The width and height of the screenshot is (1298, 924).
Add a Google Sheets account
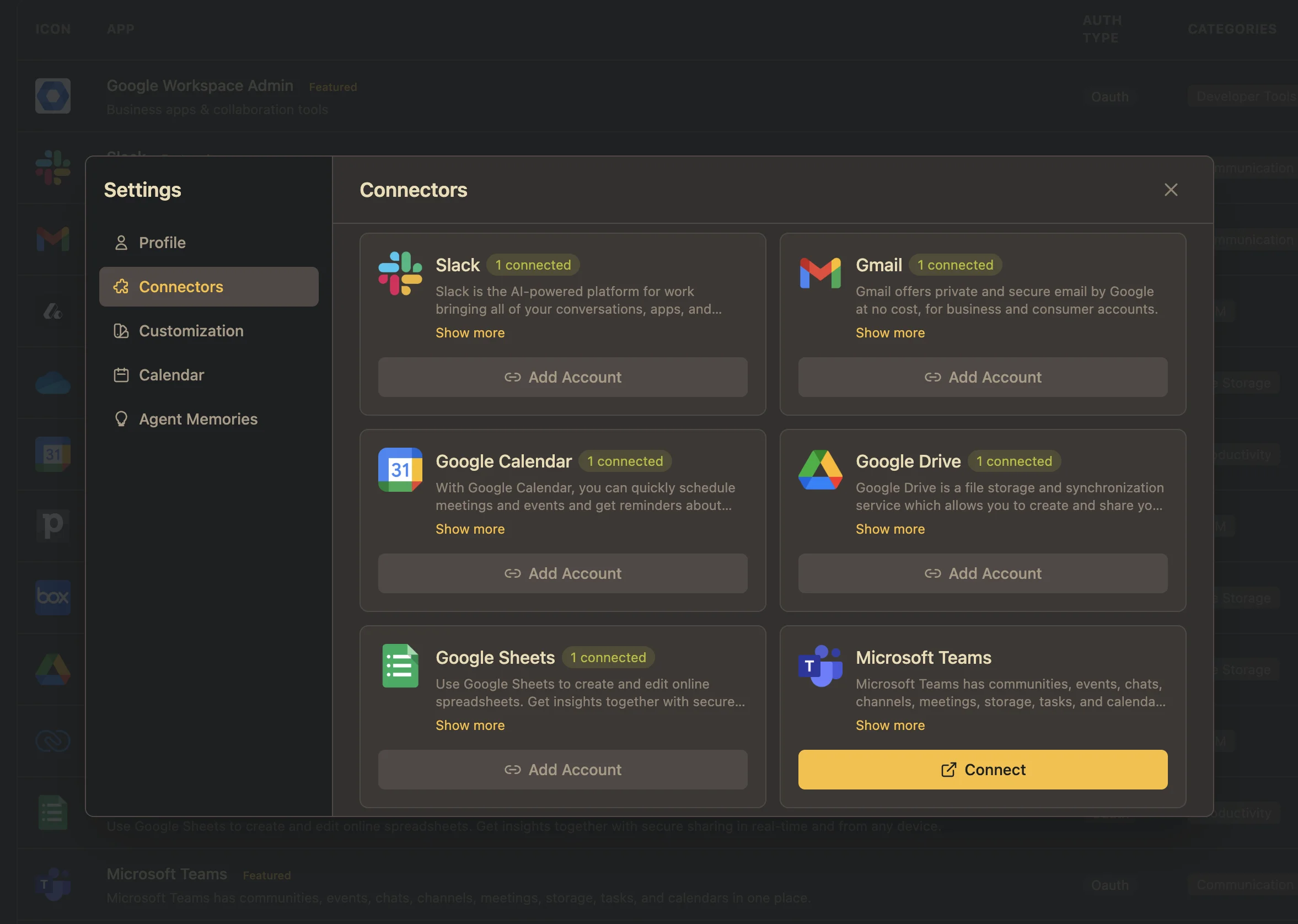(563, 770)
